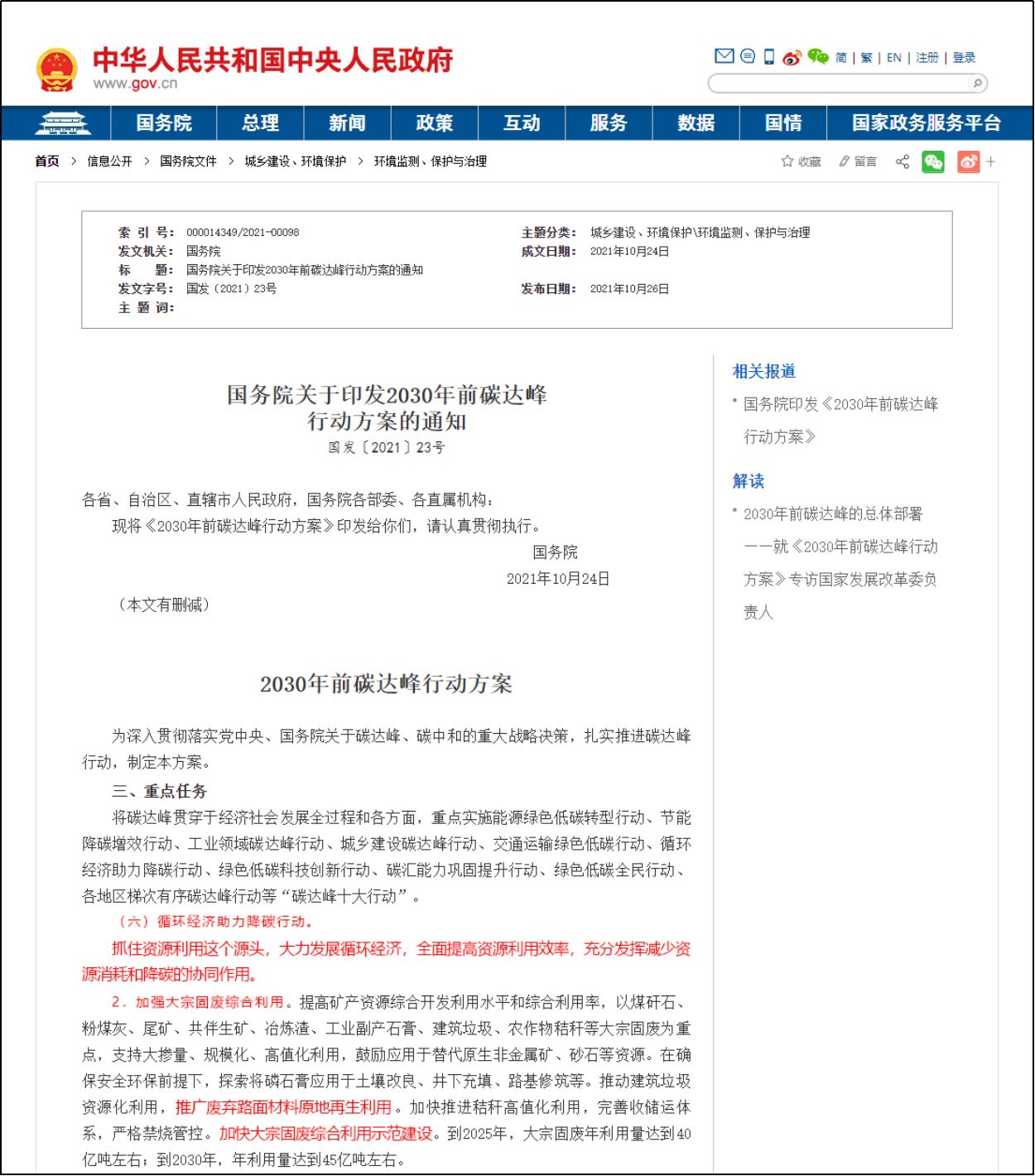Switch site language to EN

tap(893, 57)
